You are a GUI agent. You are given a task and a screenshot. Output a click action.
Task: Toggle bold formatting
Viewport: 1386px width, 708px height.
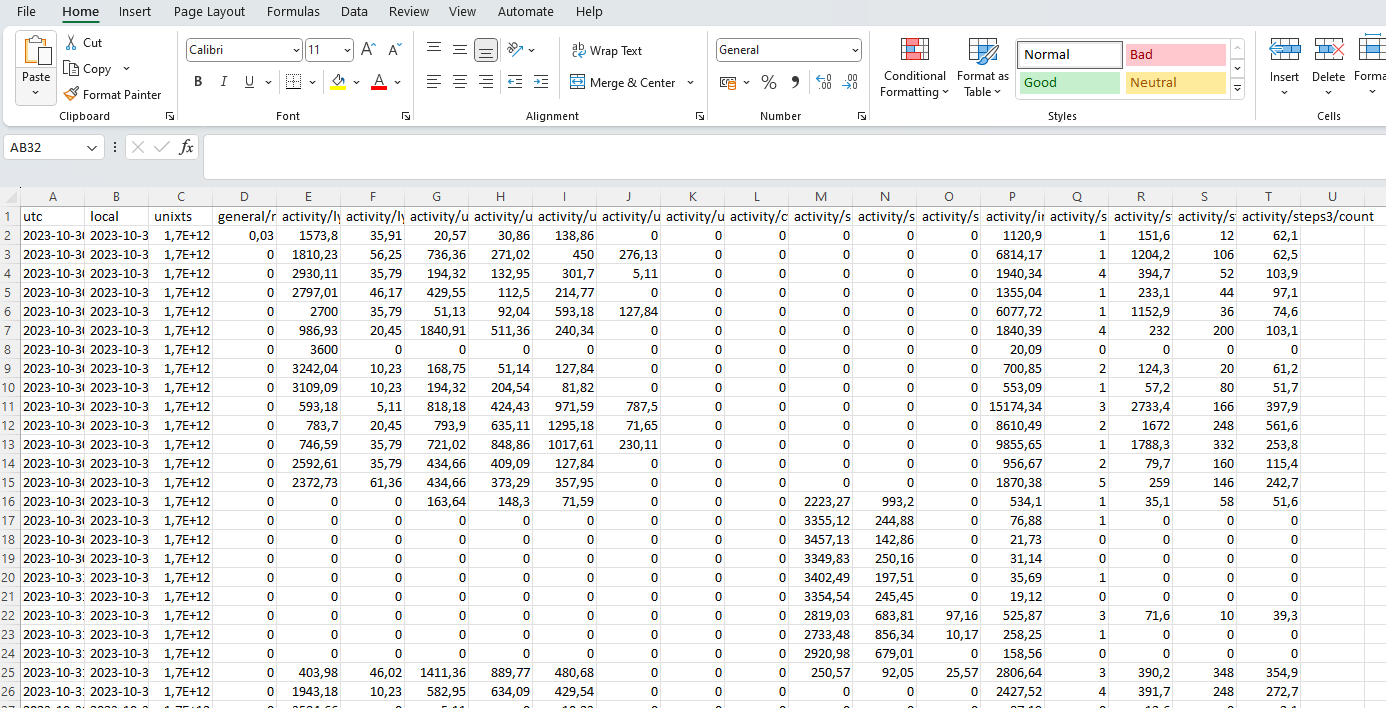point(198,81)
